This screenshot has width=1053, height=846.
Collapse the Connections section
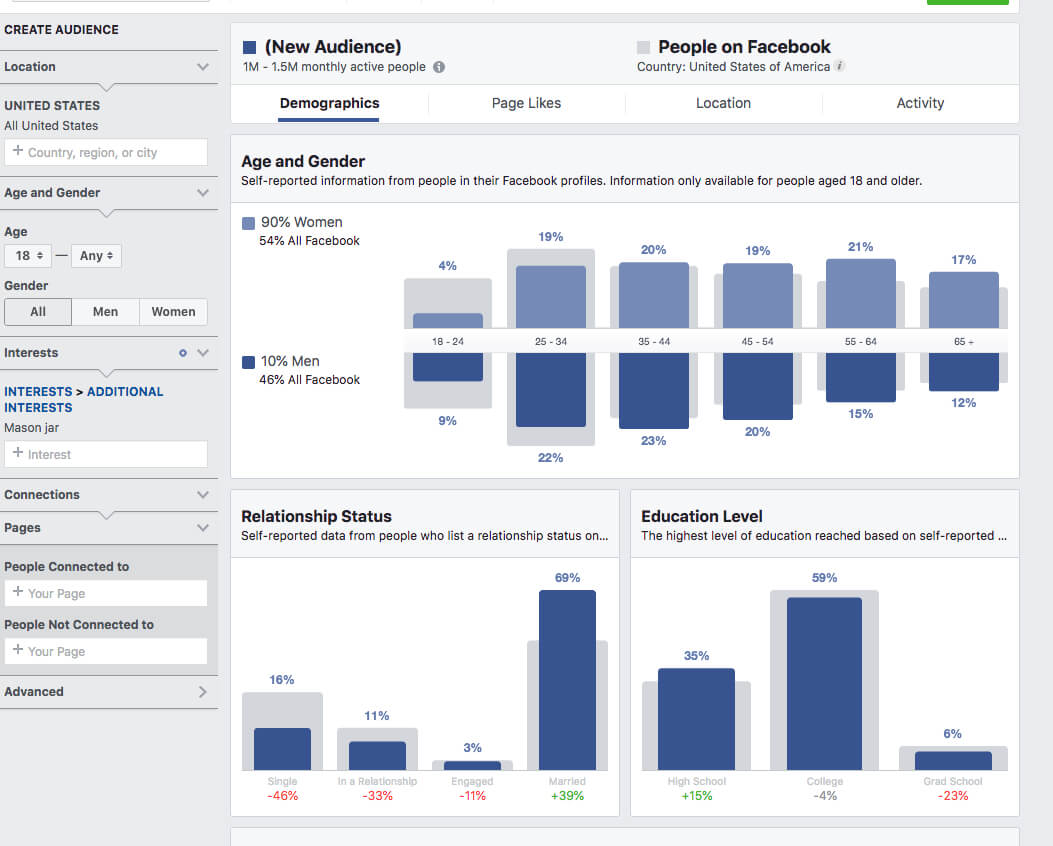point(203,495)
